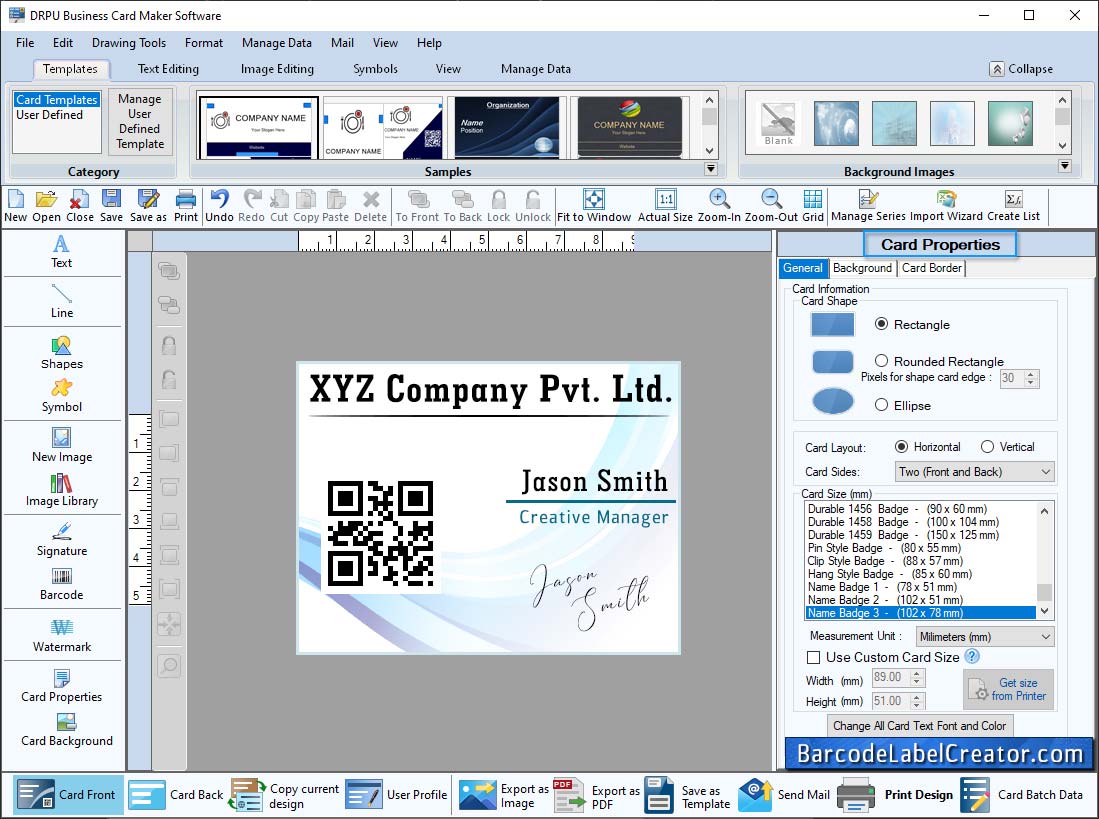Screen dimensions: 1099x819
Task: Click Send Mail in bottom bar
Action: 784,794
